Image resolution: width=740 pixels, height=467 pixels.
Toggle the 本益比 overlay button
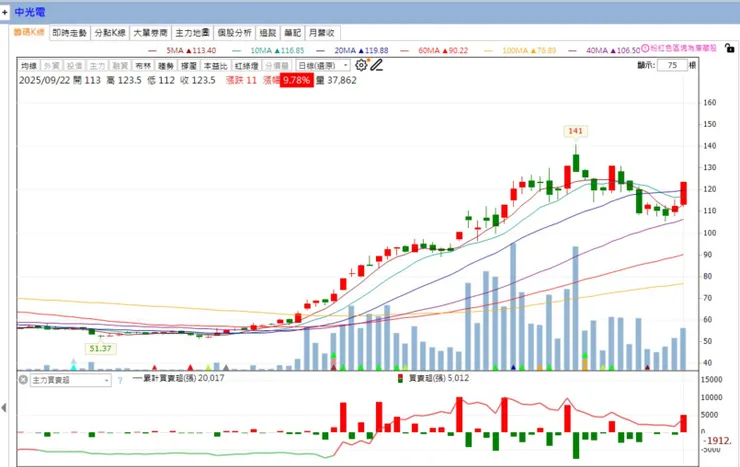tap(216, 66)
